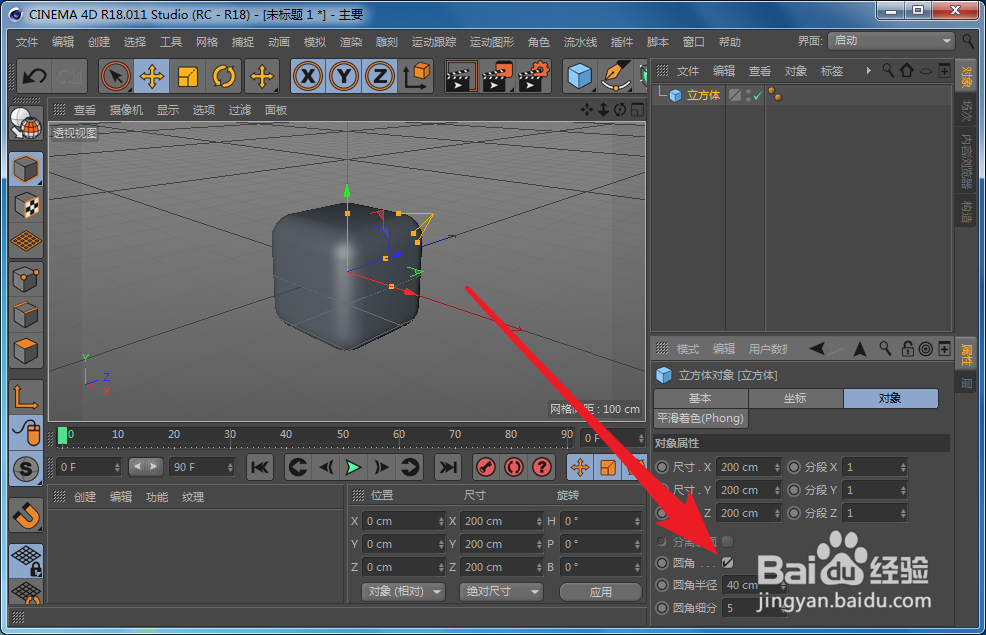The image size is (986, 635).
Task: Click the 圆角半径 animation radio dot
Action: click(662, 585)
